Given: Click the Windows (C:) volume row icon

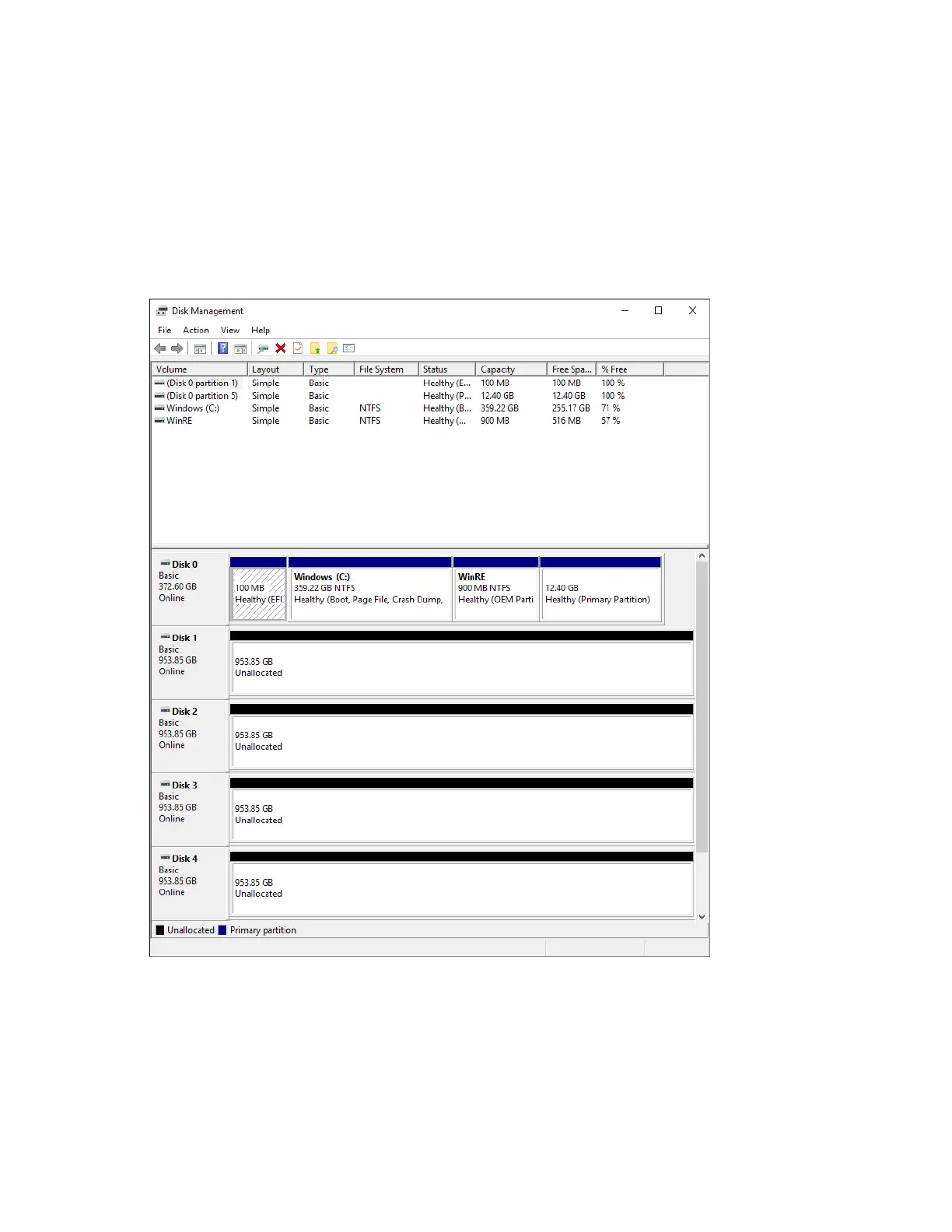Looking at the screenshot, I should (159, 408).
